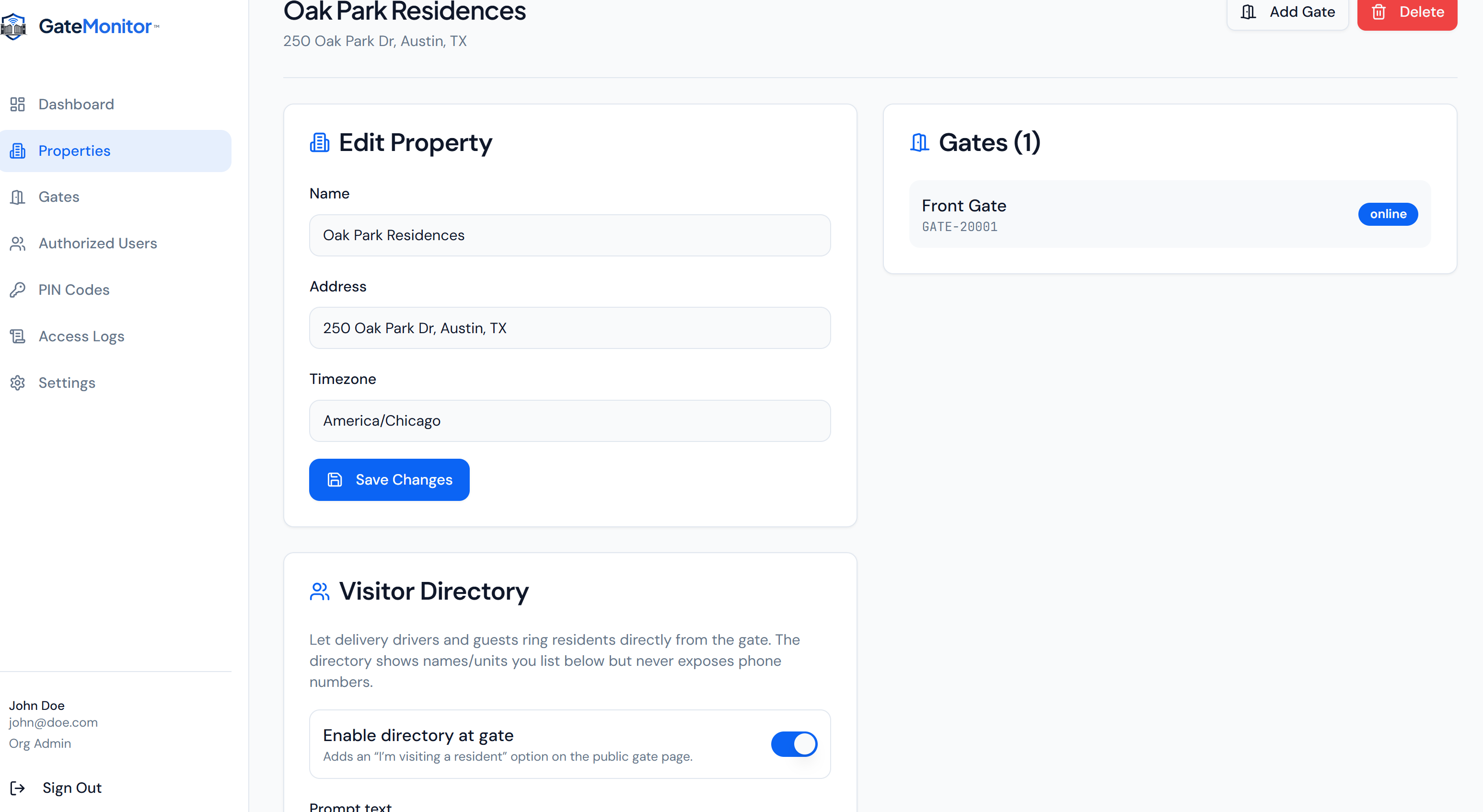Click the Settings gear icon
The image size is (1483, 812).
[18, 383]
